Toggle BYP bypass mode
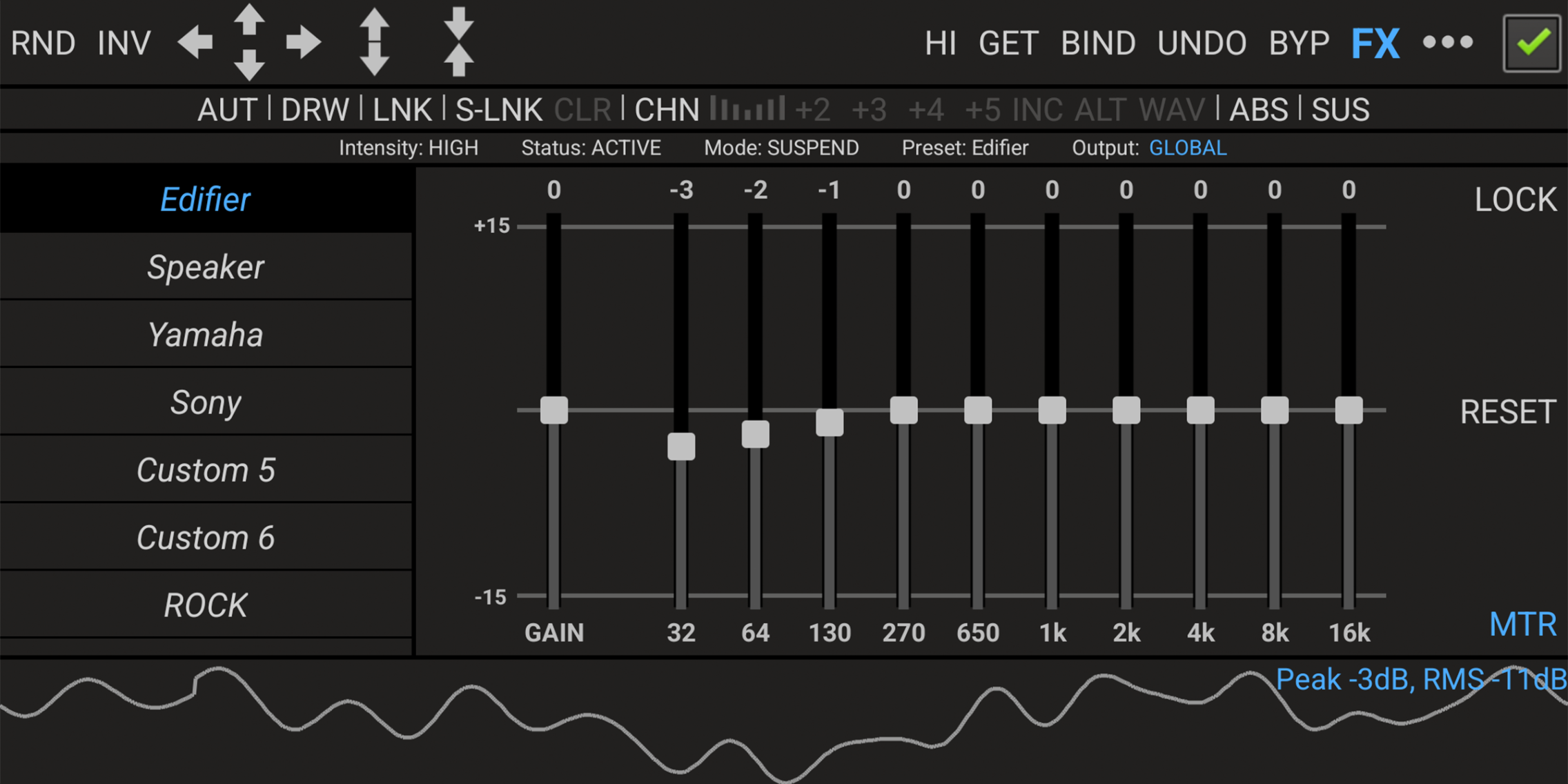 tap(1299, 44)
